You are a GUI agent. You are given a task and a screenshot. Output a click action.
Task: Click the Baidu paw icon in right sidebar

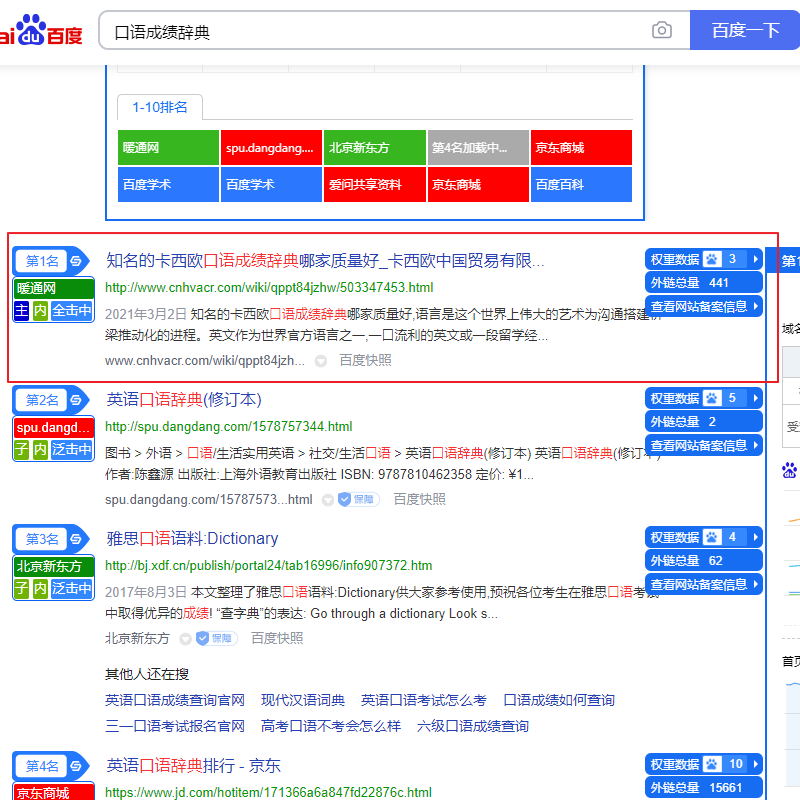coord(789,470)
